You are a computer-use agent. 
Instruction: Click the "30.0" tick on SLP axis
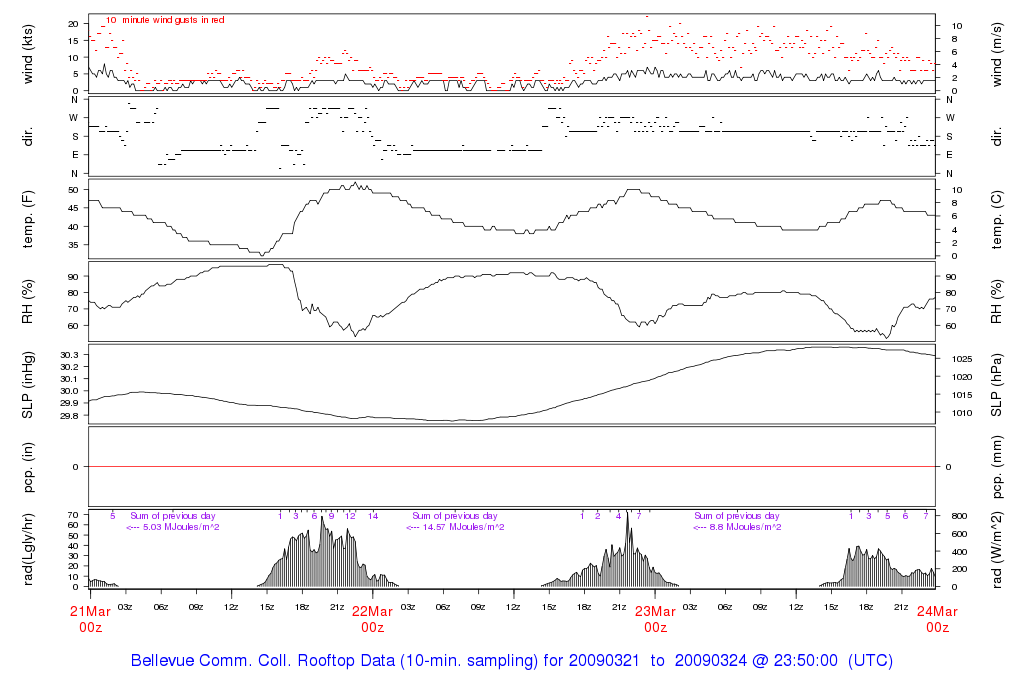pyautogui.click(x=69, y=391)
